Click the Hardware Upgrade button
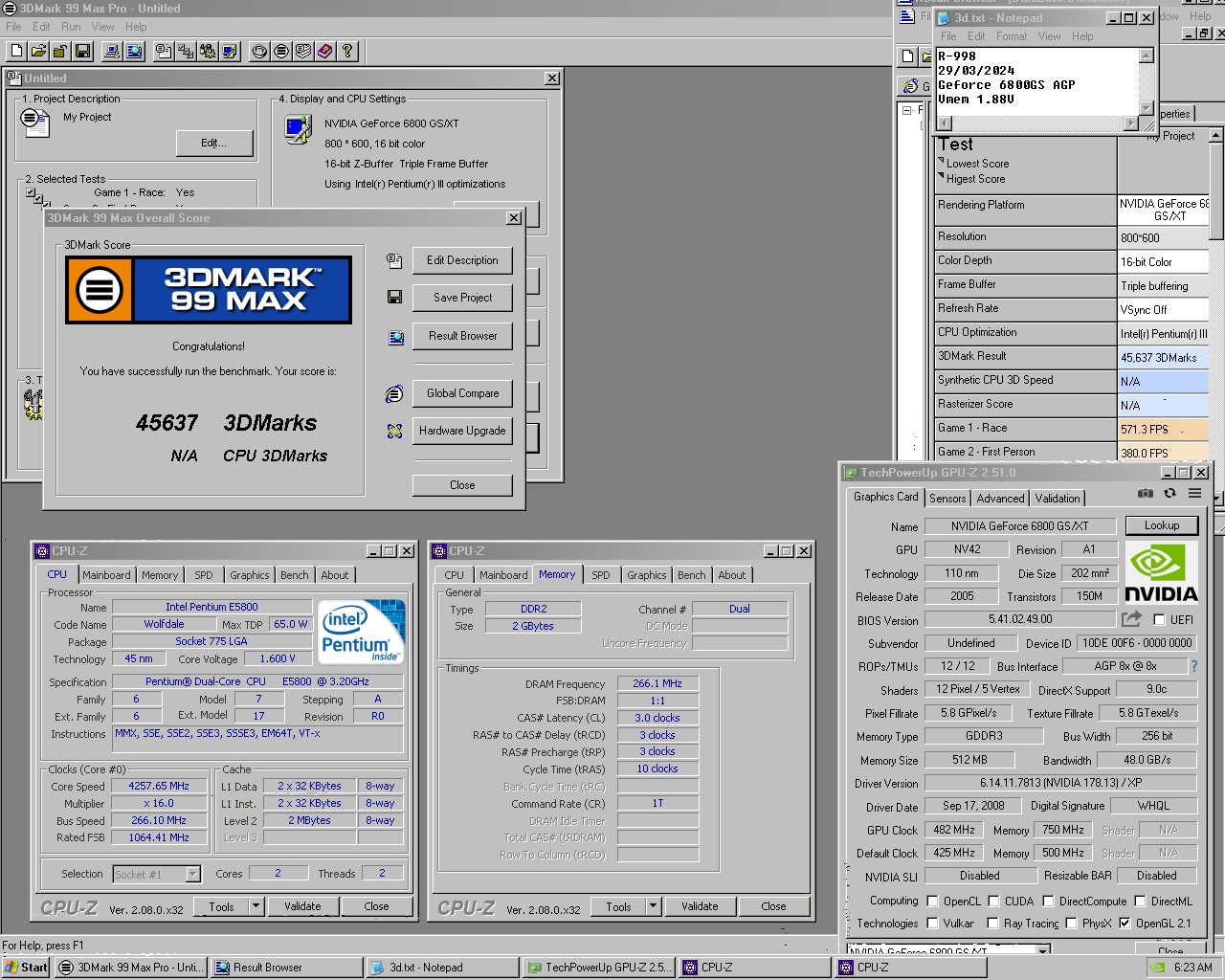The width and height of the screenshot is (1225, 980). click(462, 431)
